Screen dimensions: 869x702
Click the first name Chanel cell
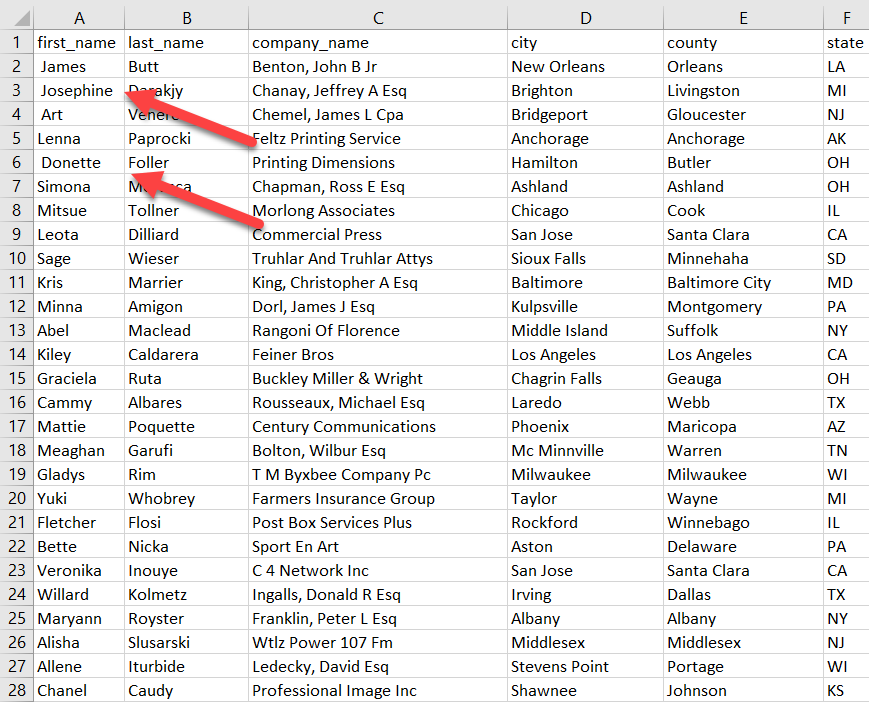62,691
